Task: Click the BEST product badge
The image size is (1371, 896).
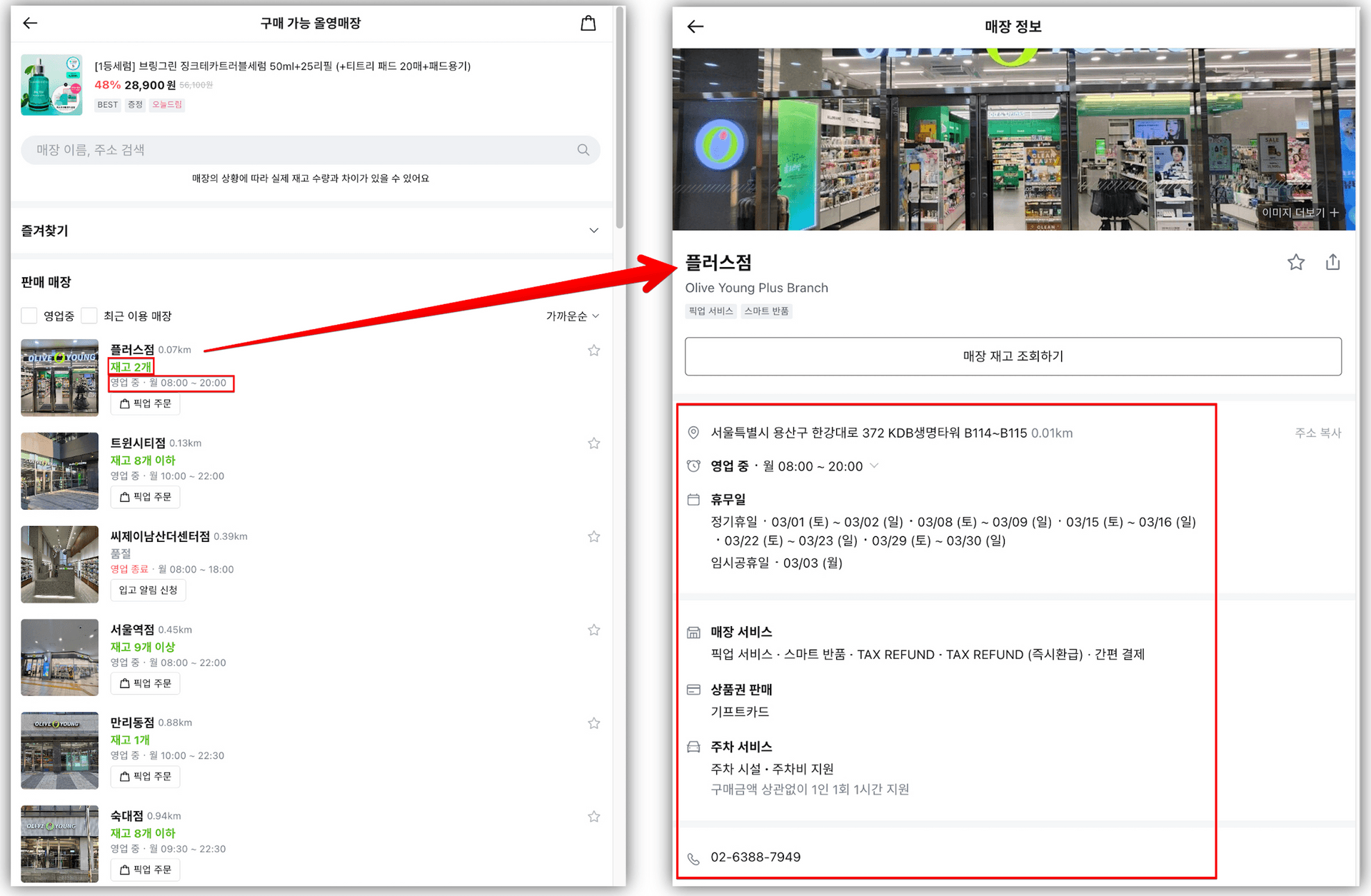Action: pyautogui.click(x=108, y=105)
